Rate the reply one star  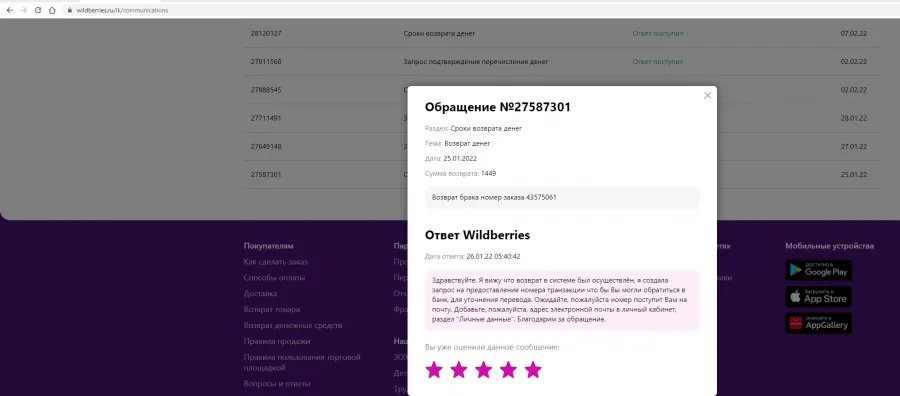coord(434,370)
